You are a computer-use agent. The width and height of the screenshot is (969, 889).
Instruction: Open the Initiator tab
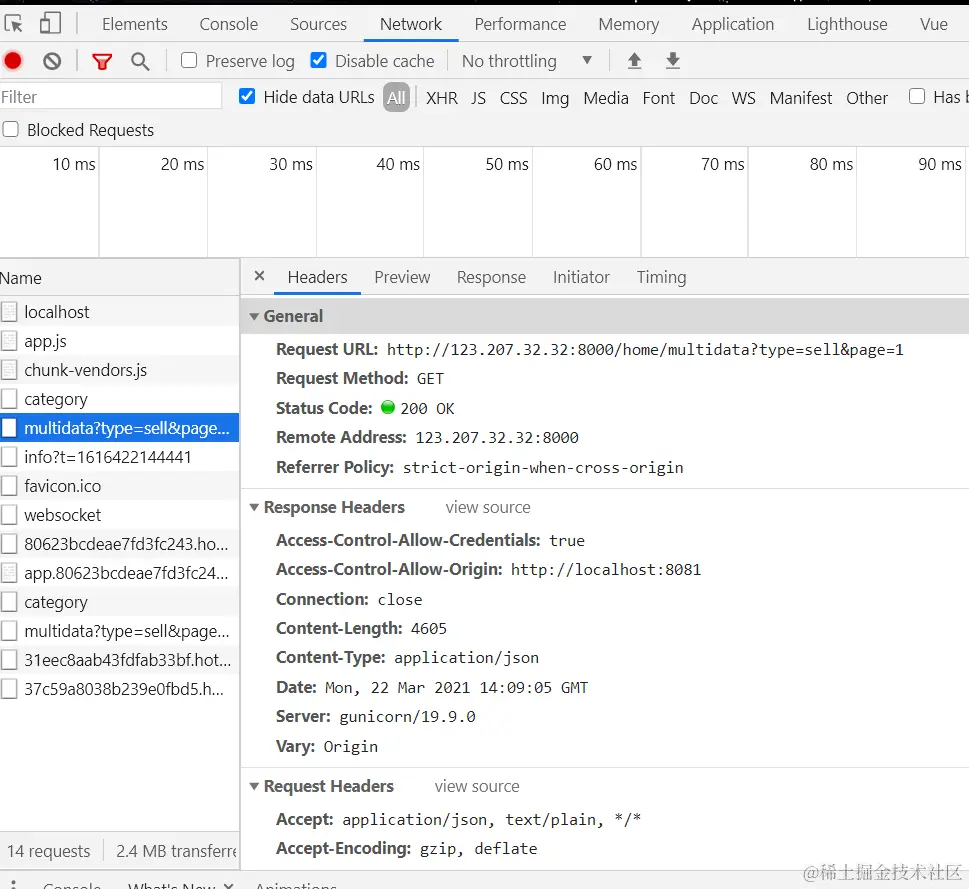pyautogui.click(x=582, y=277)
